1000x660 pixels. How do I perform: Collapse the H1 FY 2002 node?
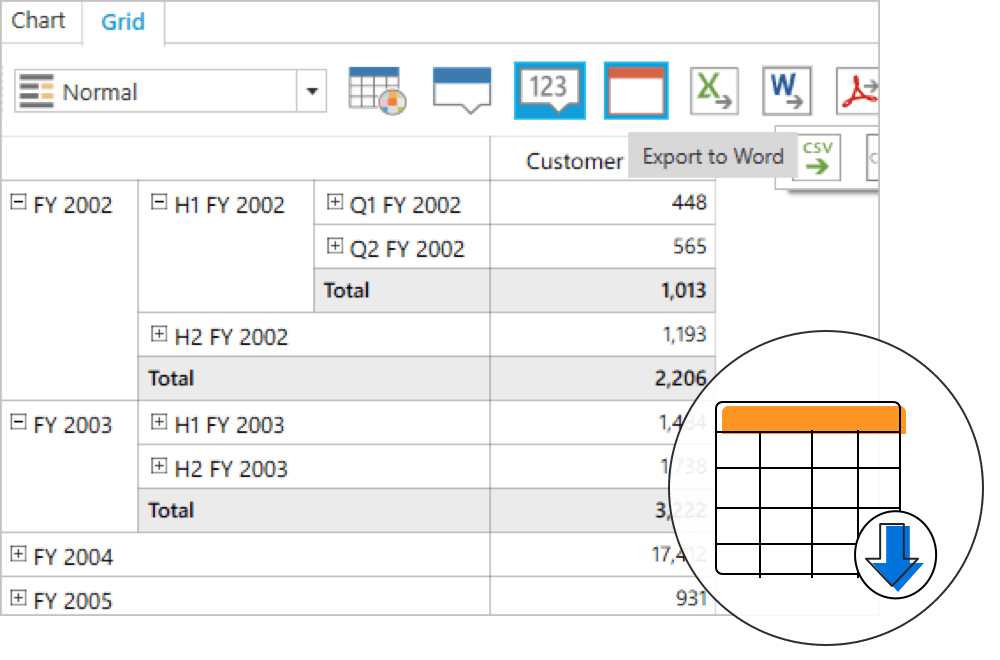tap(158, 203)
